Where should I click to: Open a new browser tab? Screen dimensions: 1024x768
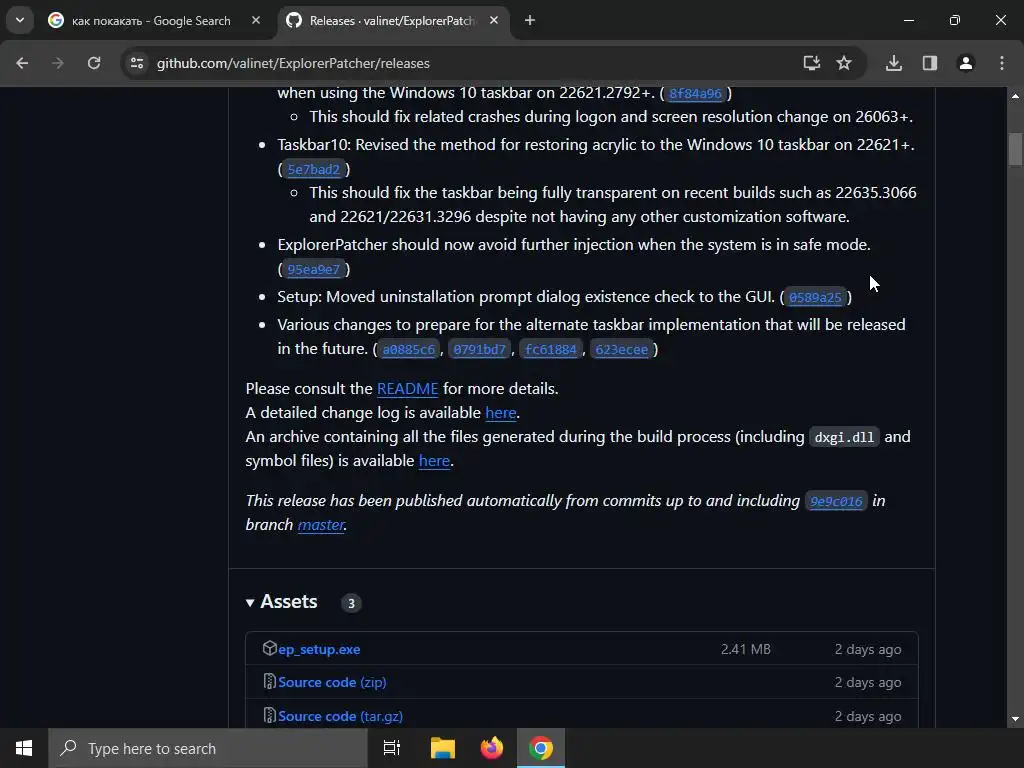click(x=530, y=21)
